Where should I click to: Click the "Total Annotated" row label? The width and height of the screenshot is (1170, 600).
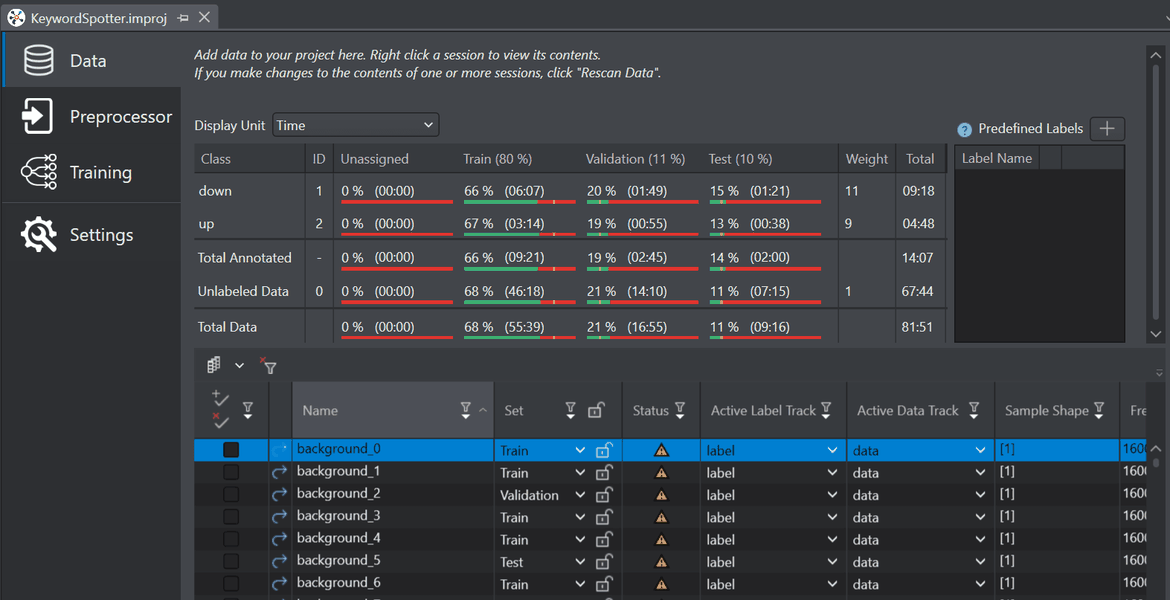(x=245, y=257)
